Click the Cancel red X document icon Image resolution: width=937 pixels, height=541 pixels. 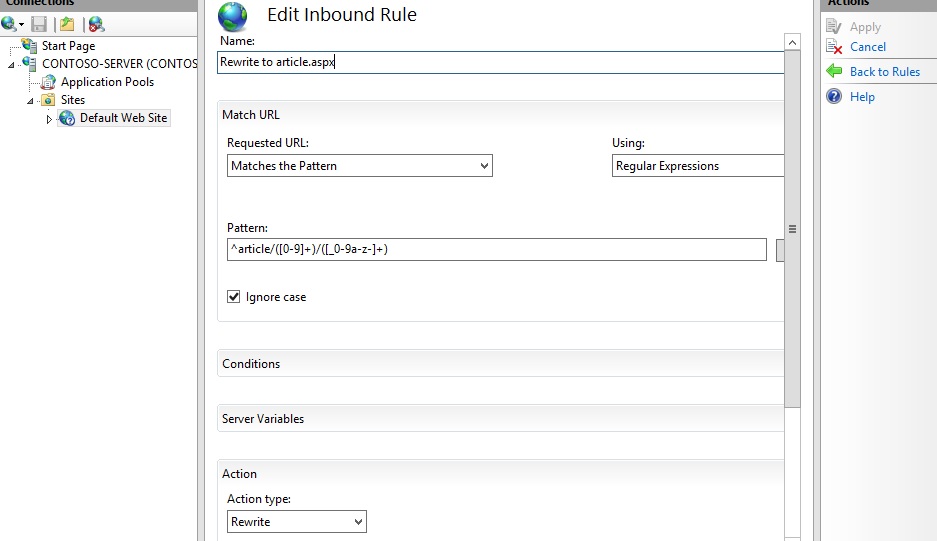[834, 47]
